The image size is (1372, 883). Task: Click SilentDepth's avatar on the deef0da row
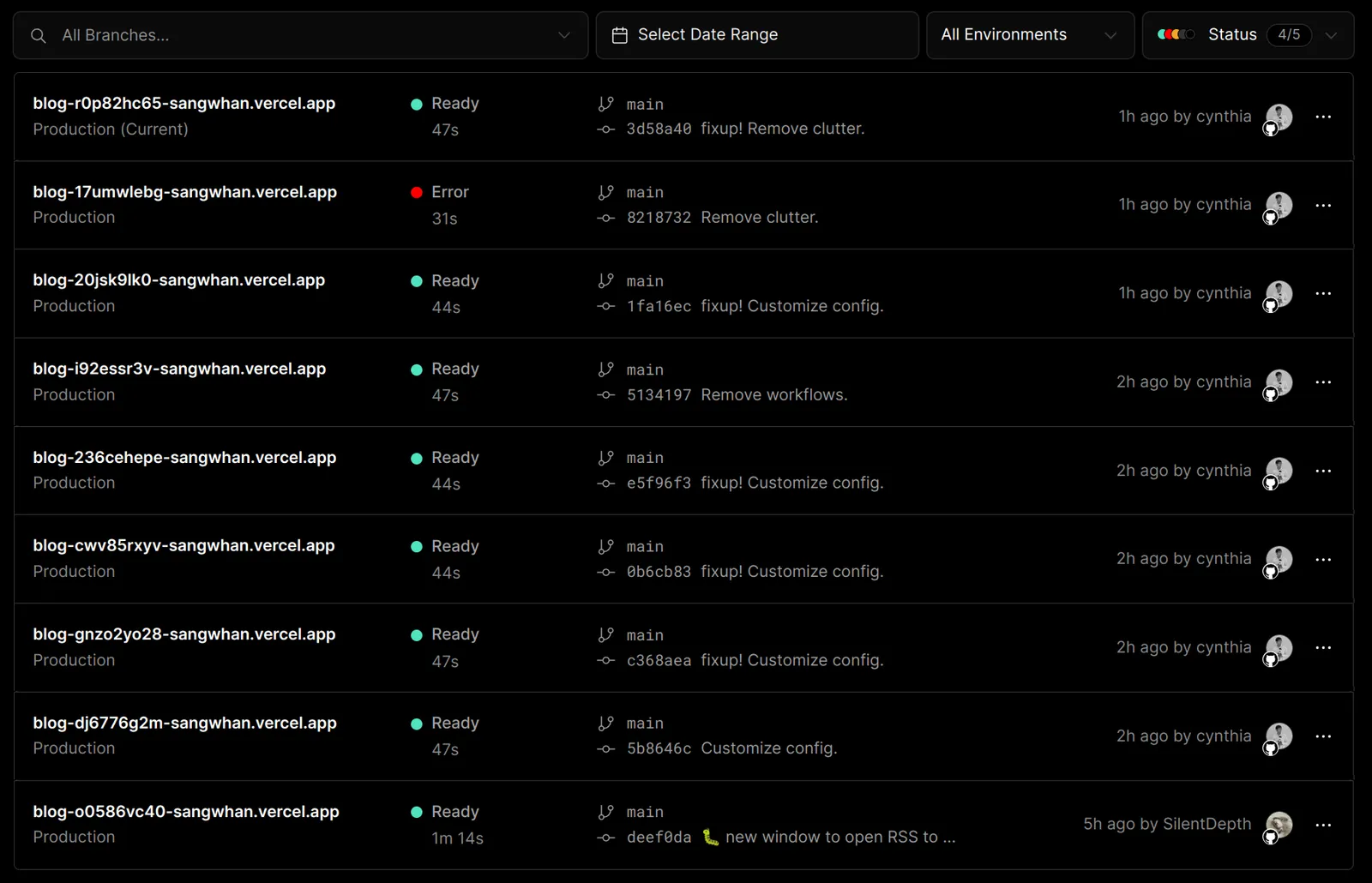(1279, 826)
